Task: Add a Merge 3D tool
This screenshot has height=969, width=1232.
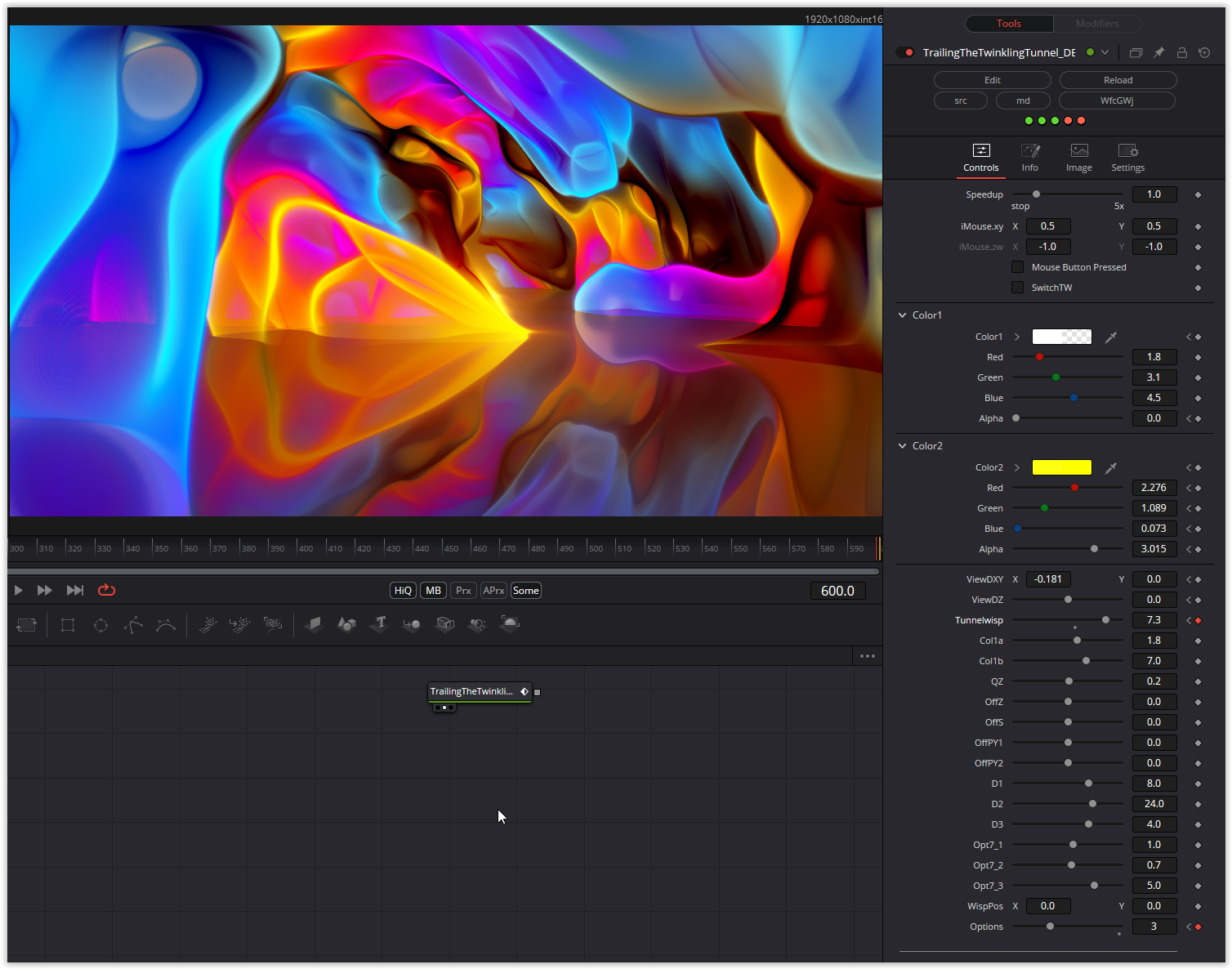Action: (412, 625)
